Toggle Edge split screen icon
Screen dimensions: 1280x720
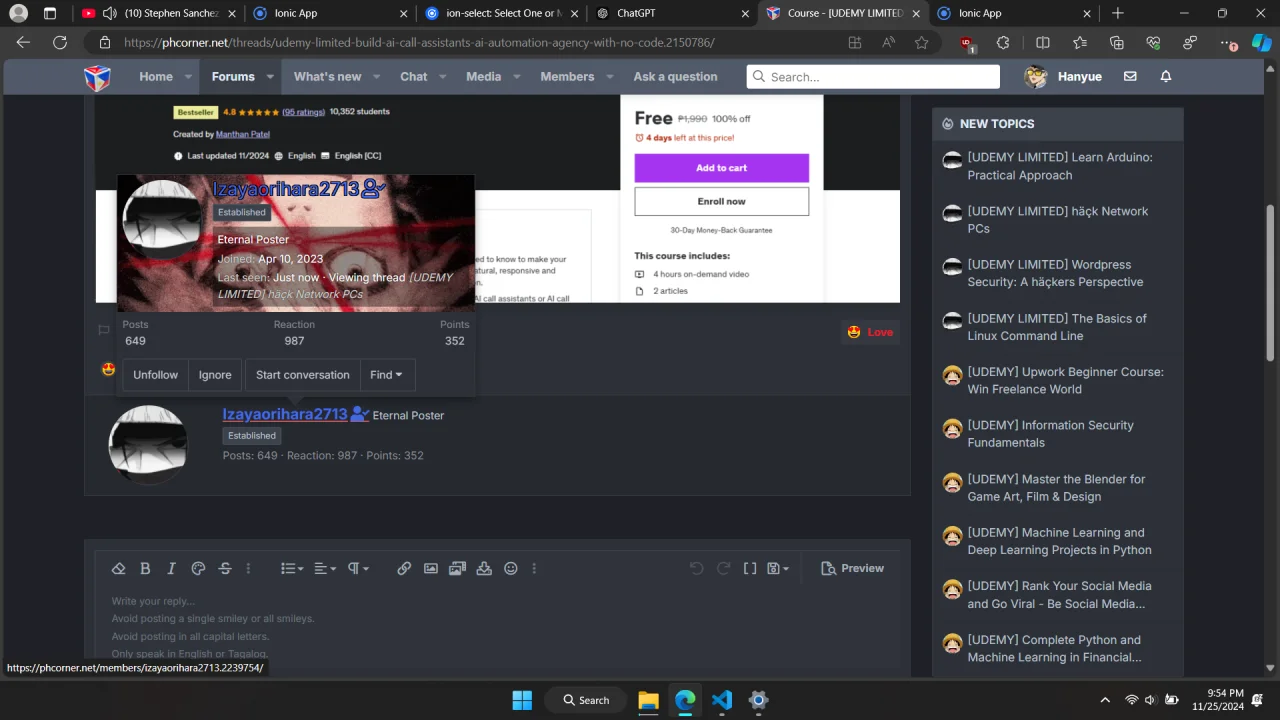click(x=1043, y=43)
